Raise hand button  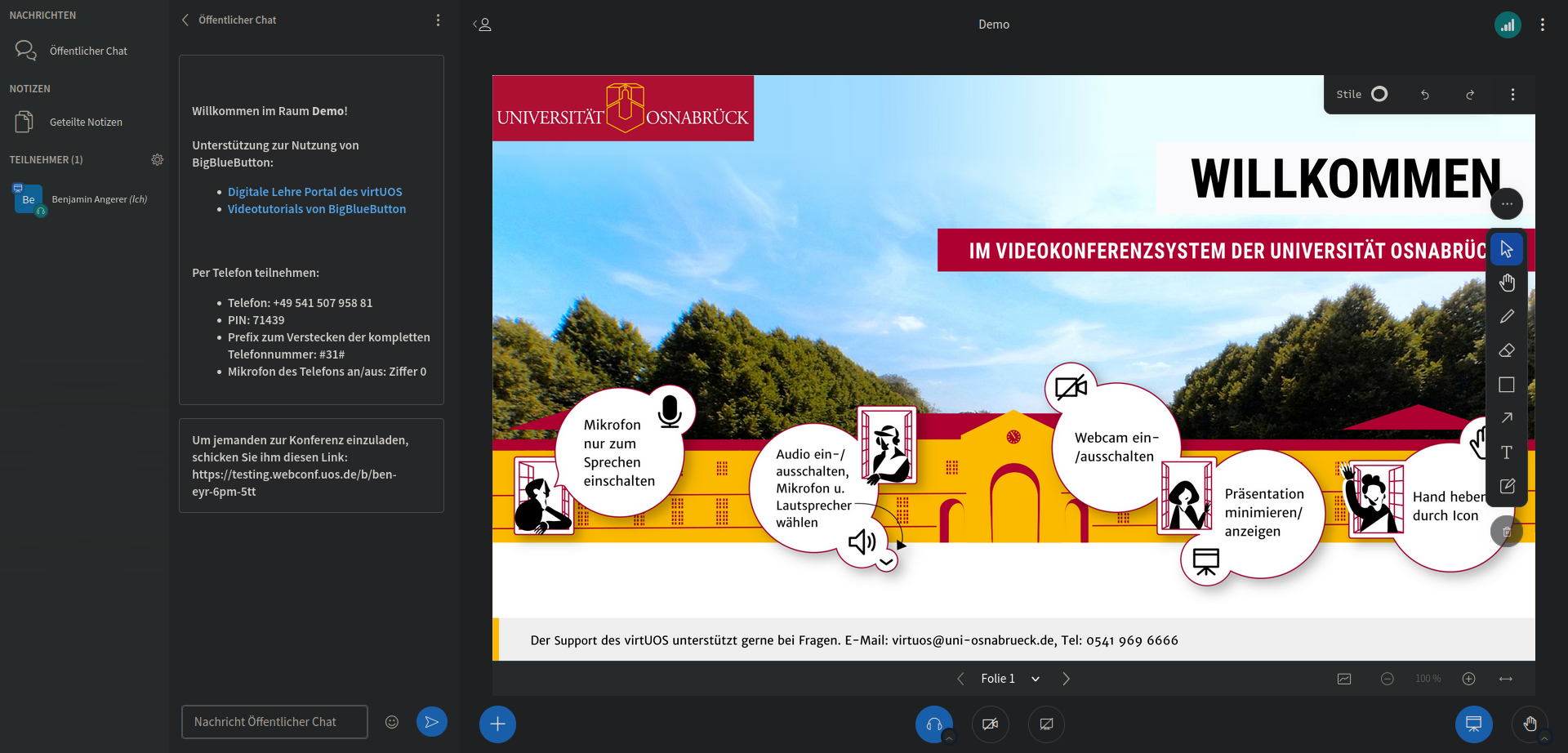pyautogui.click(x=1529, y=724)
